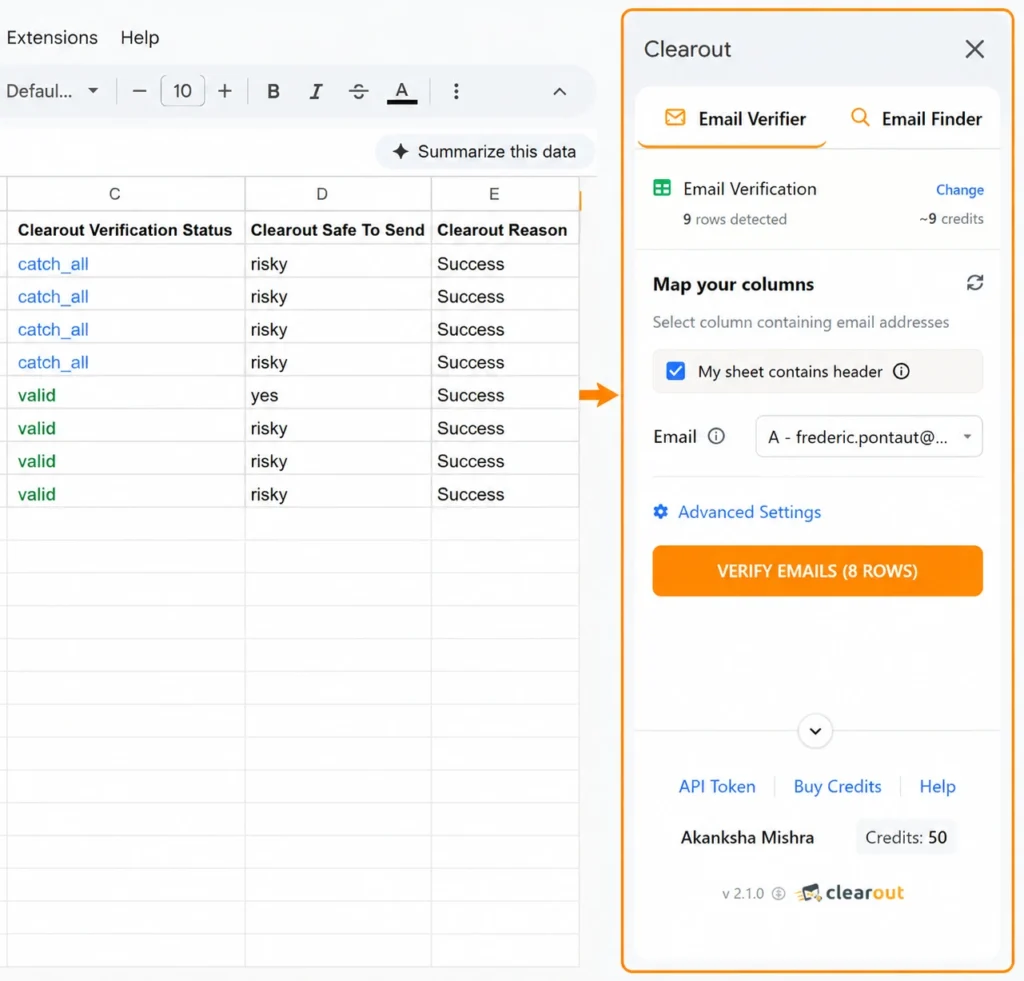Expand footer with the round chevron-down button
This screenshot has width=1024, height=981.
pos(815,731)
